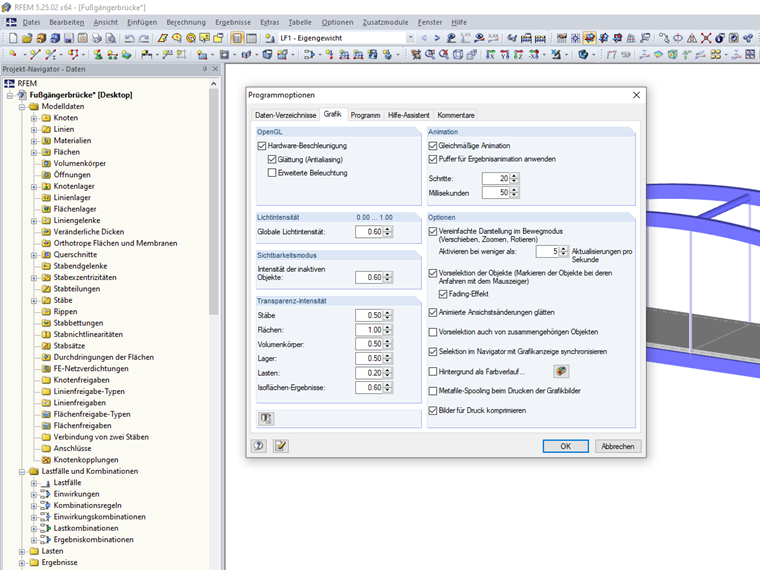Click the edit comment icon next to help
Screen dimensions: 760x570
[x=281, y=446]
